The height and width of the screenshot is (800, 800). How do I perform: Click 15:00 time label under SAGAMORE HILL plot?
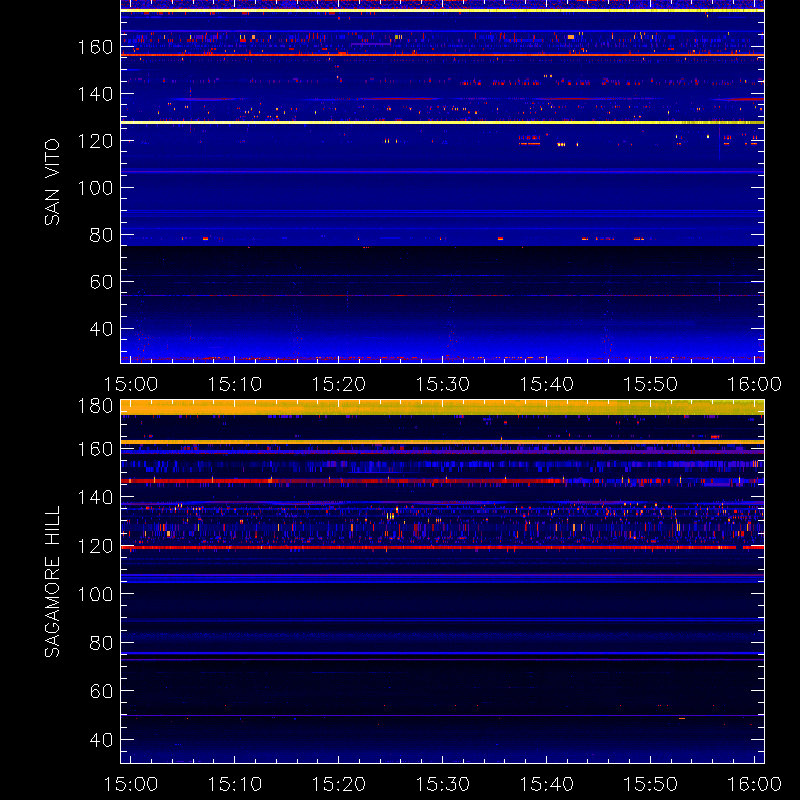131,784
